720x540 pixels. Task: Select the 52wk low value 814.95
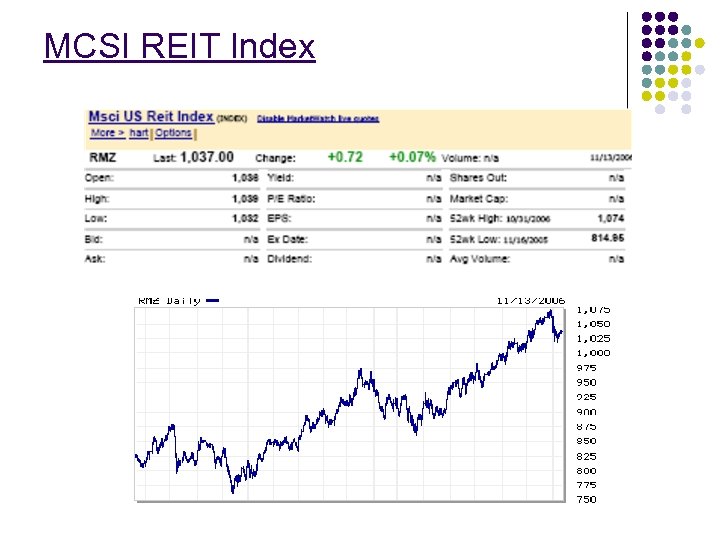pos(608,238)
